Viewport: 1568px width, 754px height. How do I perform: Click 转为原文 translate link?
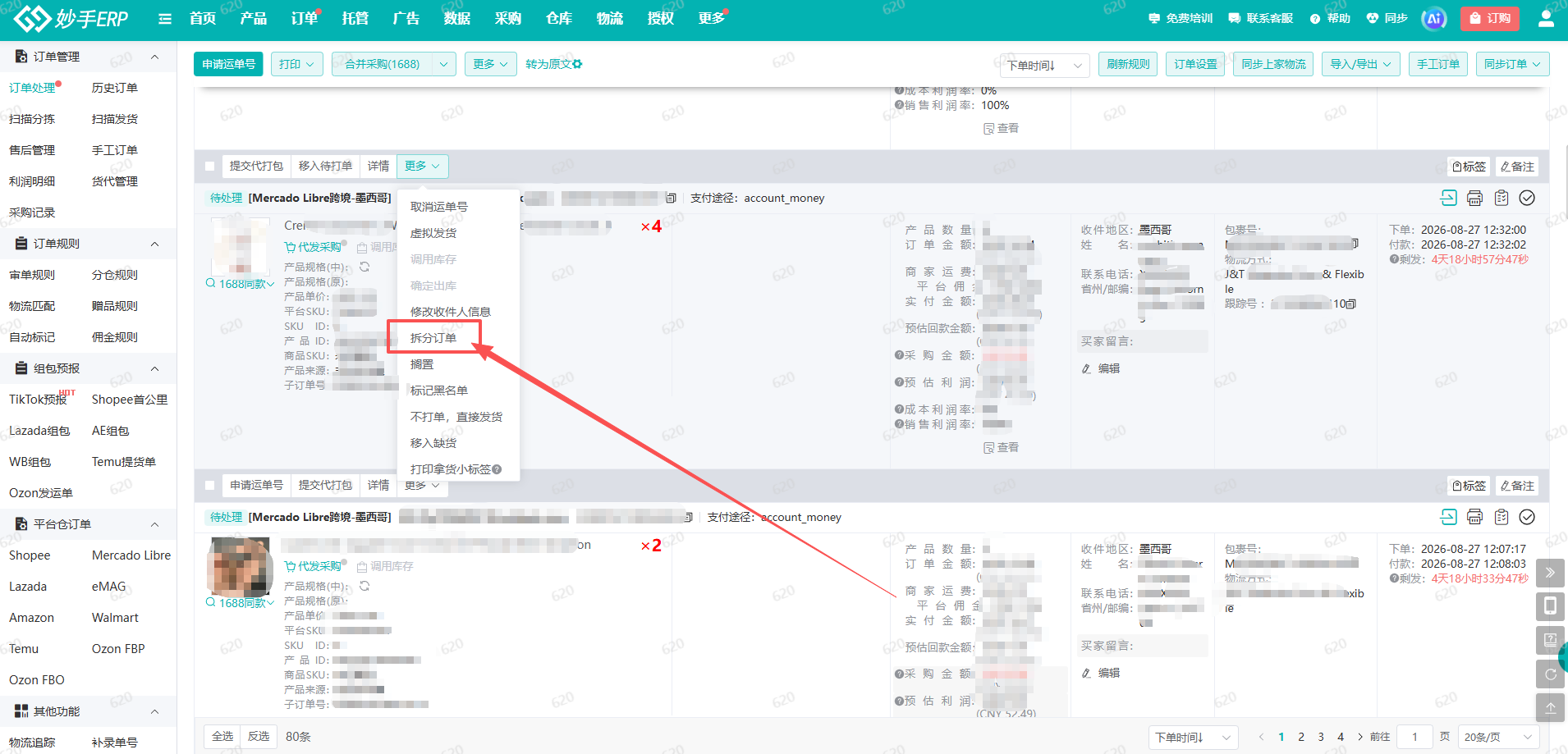(x=554, y=64)
